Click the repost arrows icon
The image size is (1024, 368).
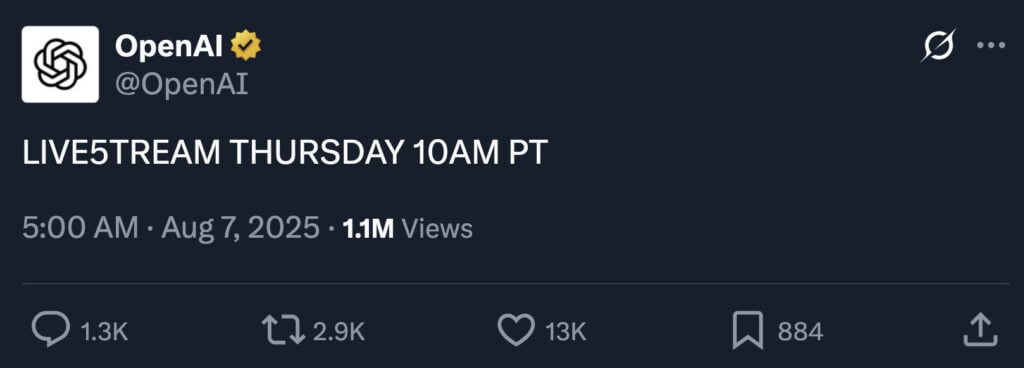pyautogui.click(x=283, y=331)
